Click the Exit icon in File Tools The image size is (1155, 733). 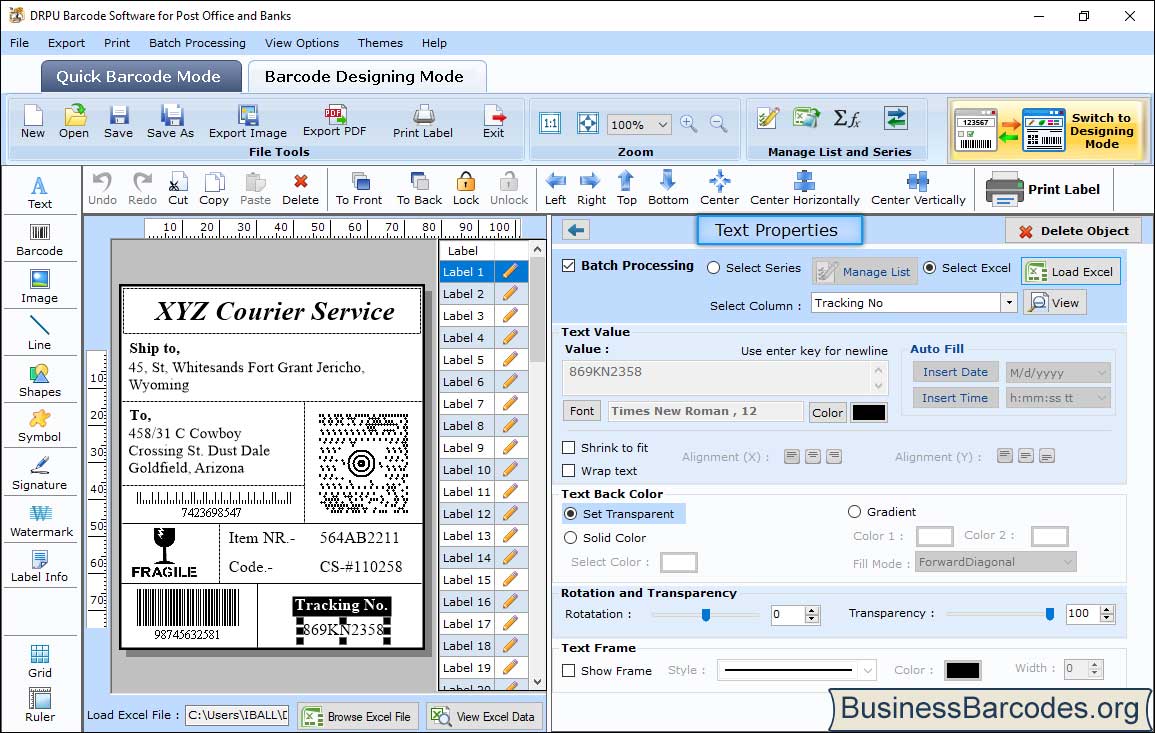pos(494,122)
